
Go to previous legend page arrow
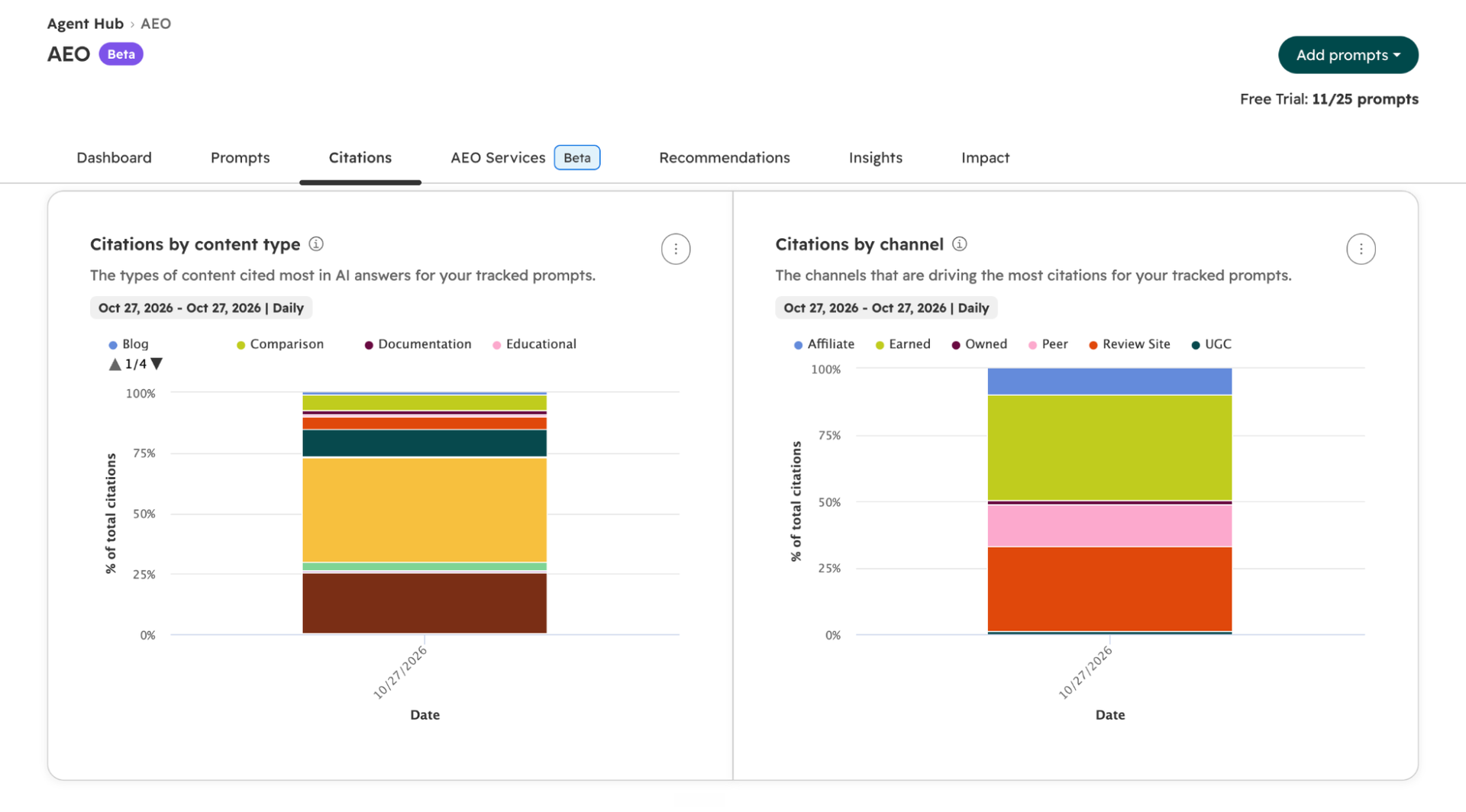pos(115,365)
